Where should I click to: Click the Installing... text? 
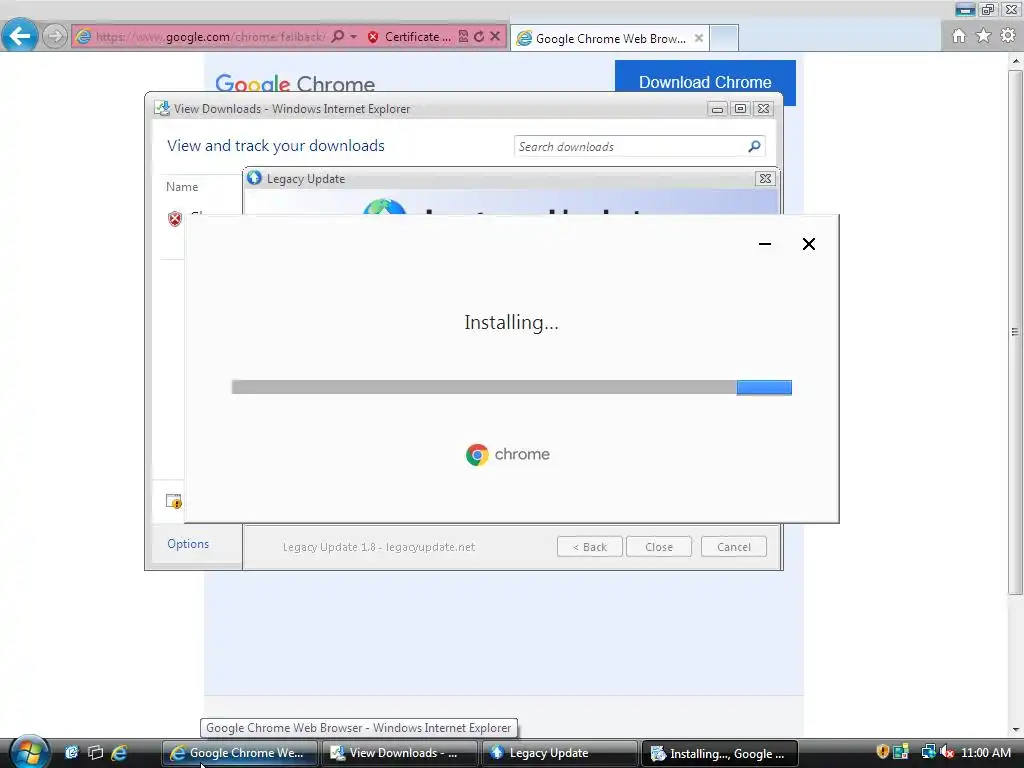coord(511,323)
